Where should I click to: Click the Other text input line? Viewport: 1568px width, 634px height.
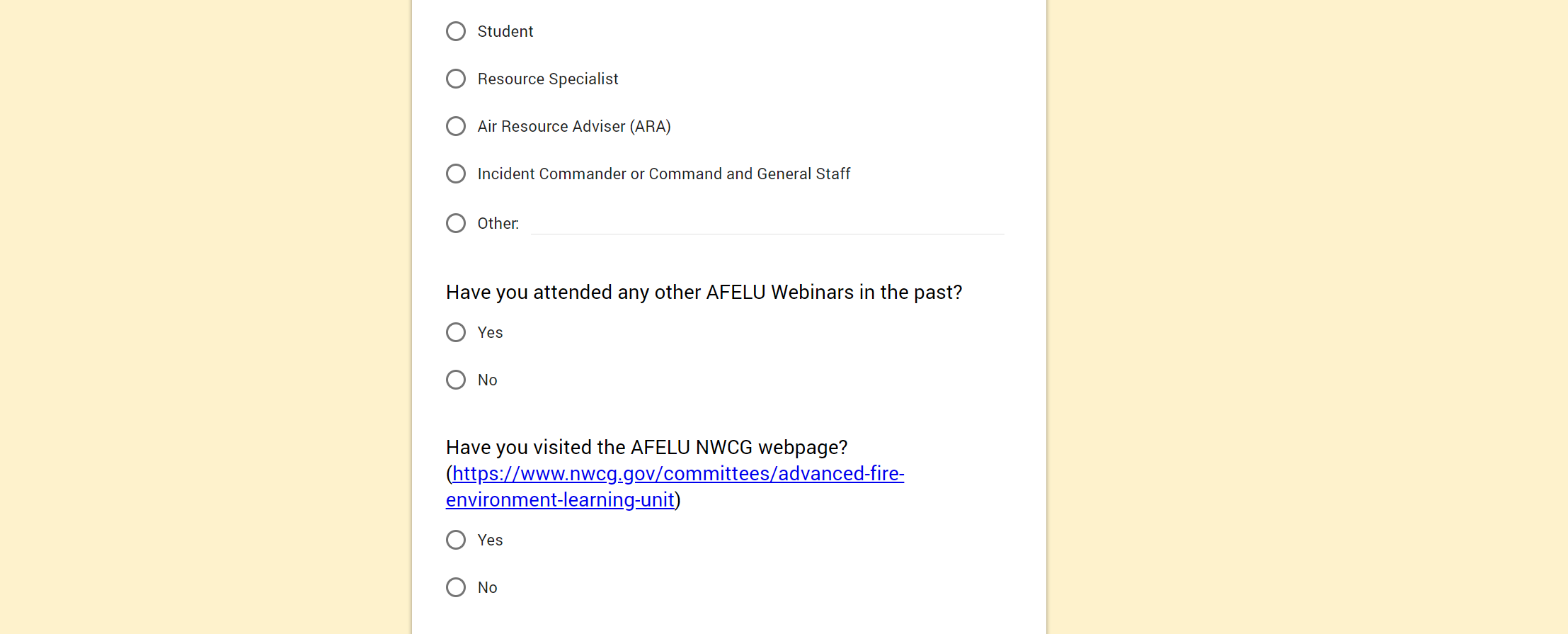tap(767, 224)
